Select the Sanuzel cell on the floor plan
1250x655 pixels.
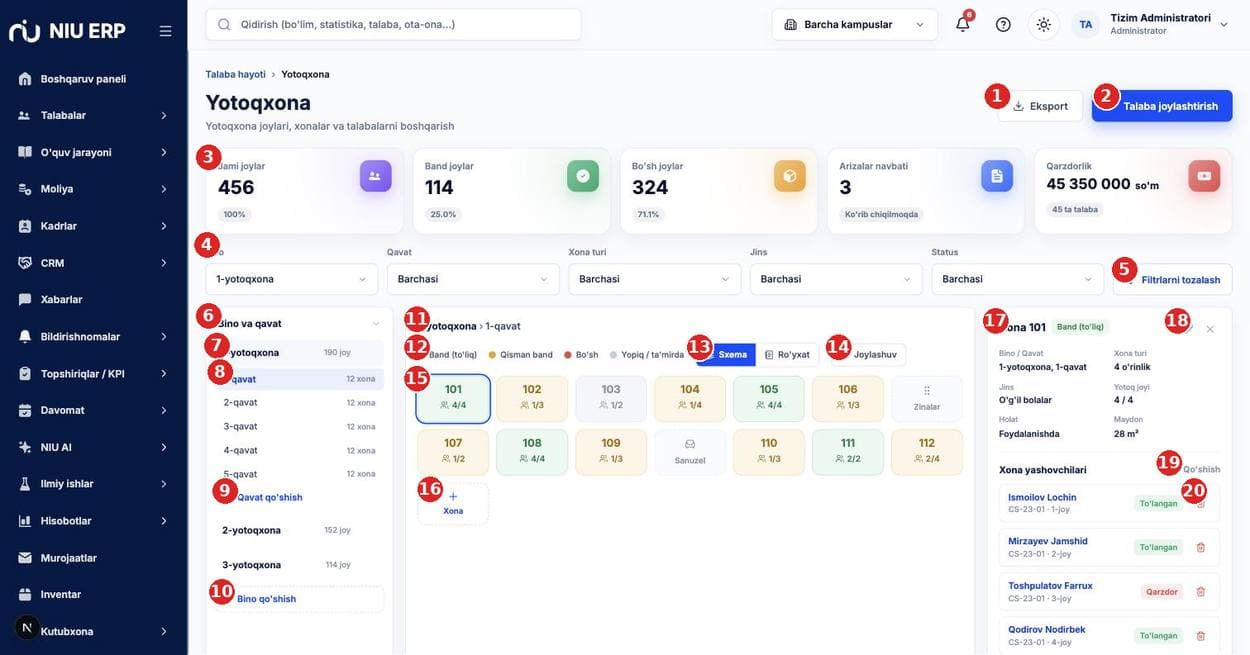[690, 452]
